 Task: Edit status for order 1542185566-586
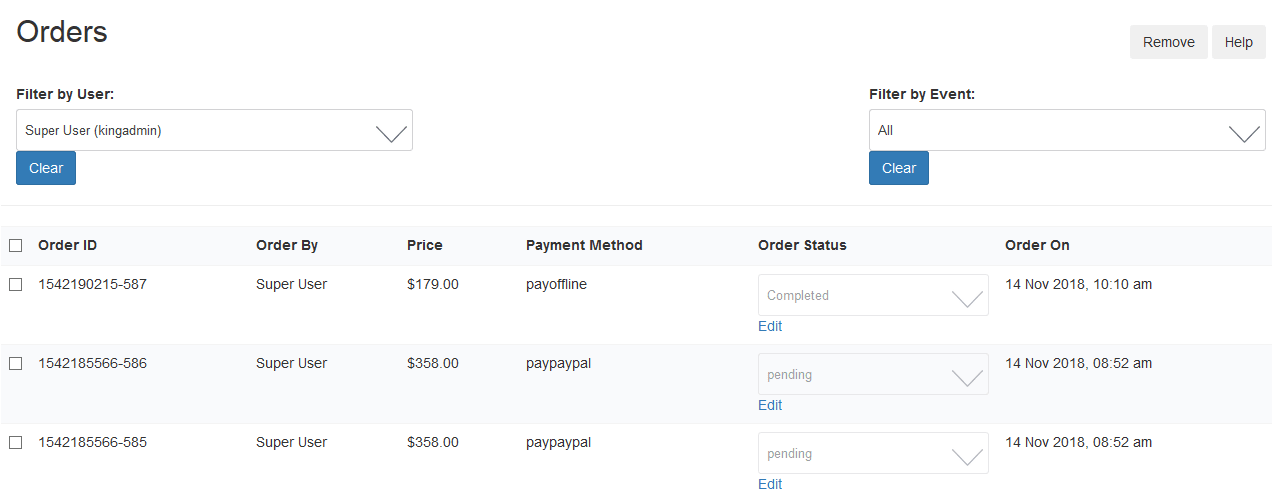click(770, 405)
